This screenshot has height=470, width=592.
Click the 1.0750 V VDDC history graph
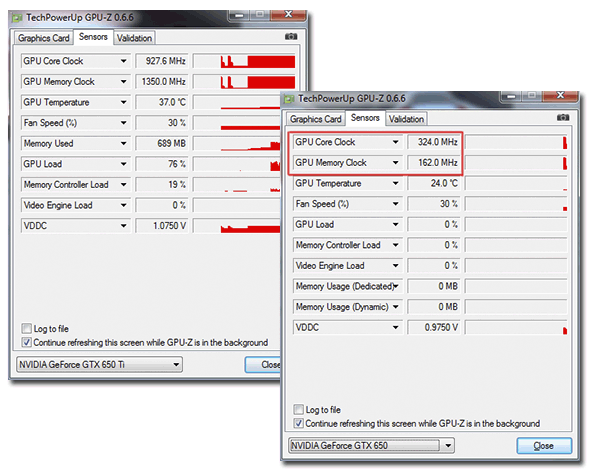pyautogui.click(x=237, y=226)
